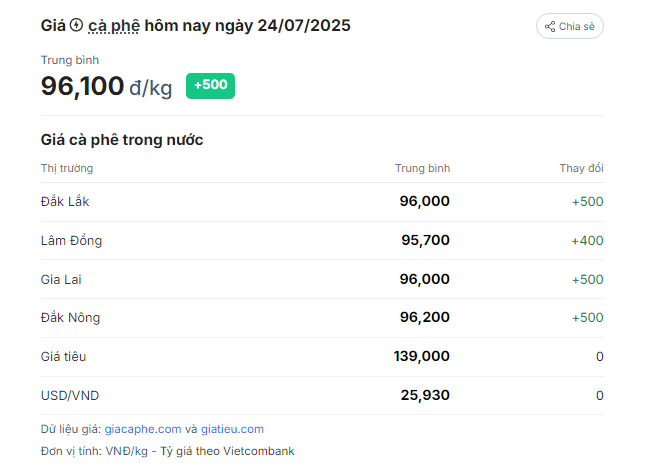Viewport: 670px width, 476px height.
Task: Click the 96,100 average price value
Action: click(x=82, y=86)
